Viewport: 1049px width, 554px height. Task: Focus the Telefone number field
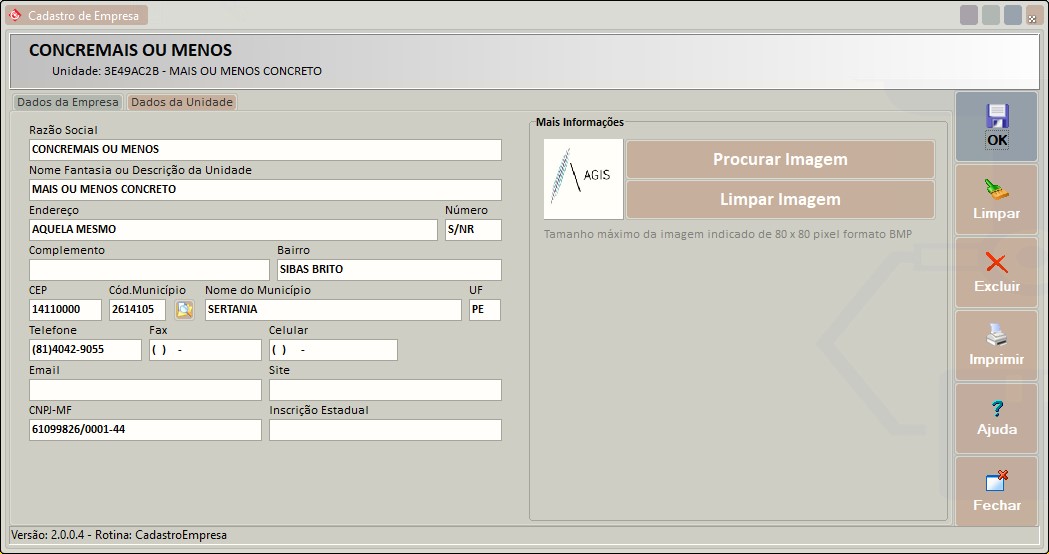point(85,350)
